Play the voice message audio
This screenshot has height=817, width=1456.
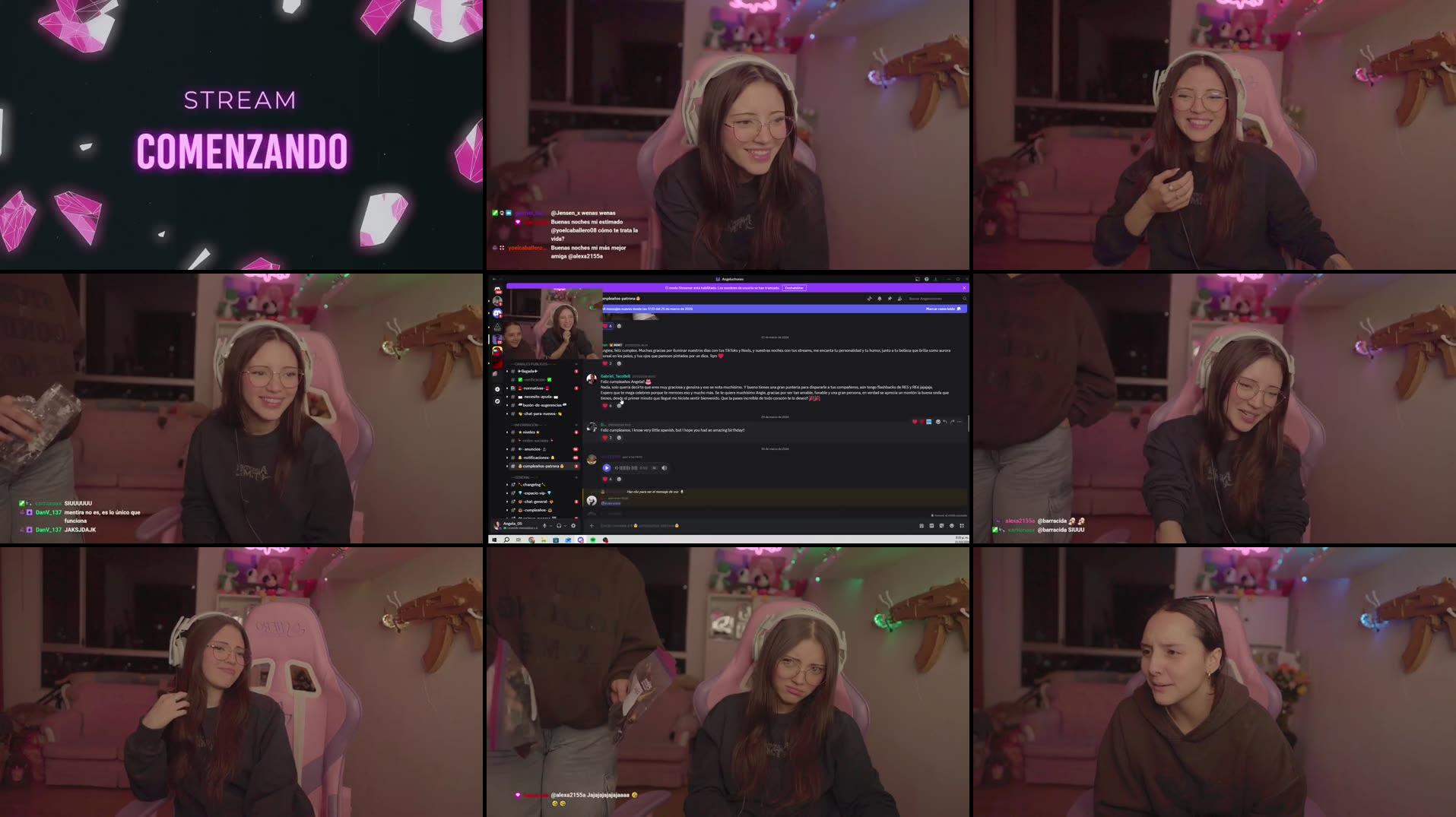pos(606,467)
